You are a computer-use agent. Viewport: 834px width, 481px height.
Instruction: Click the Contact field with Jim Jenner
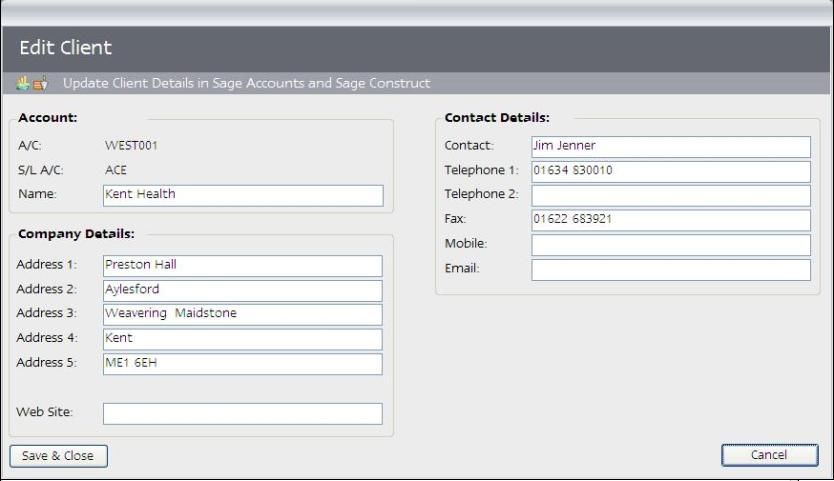[x=670, y=146]
